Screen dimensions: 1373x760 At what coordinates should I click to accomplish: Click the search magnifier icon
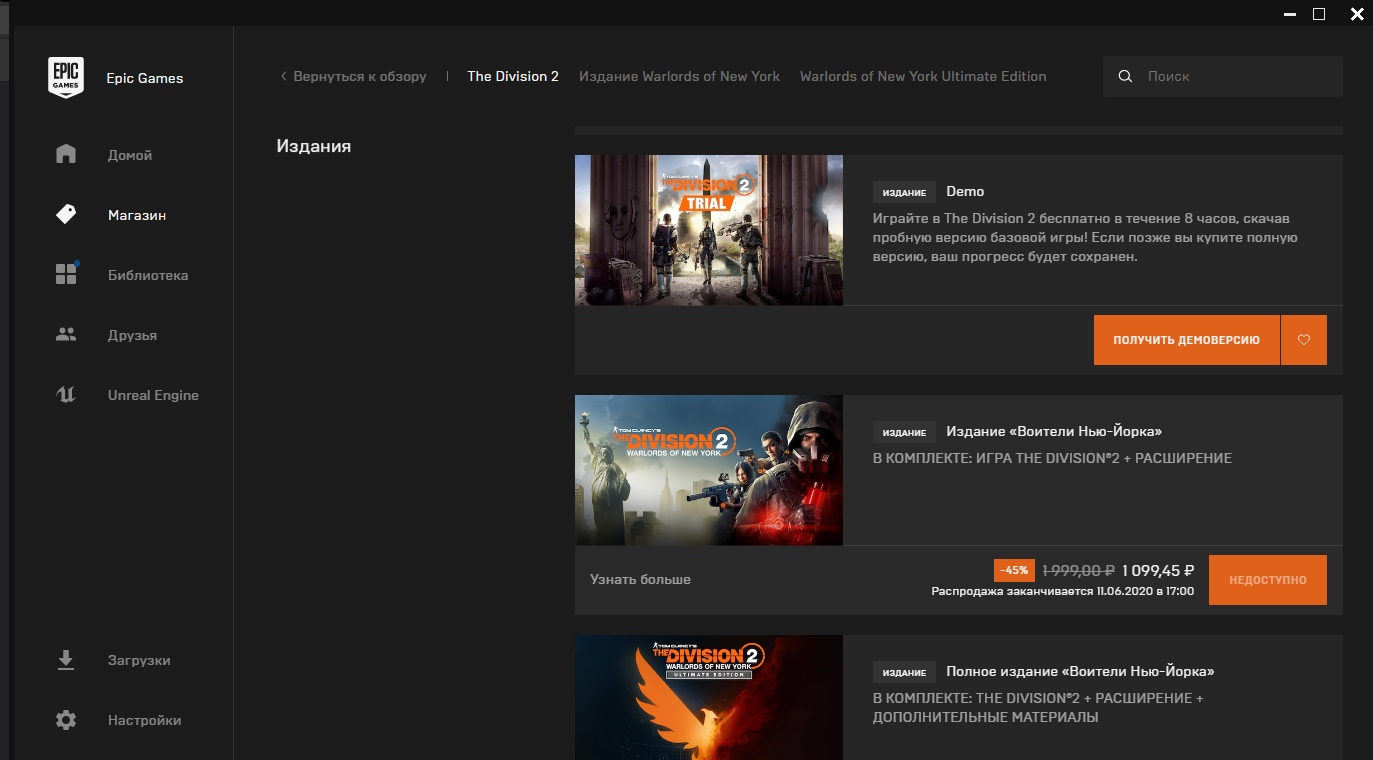pyautogui.click(x=1126, y=76)
